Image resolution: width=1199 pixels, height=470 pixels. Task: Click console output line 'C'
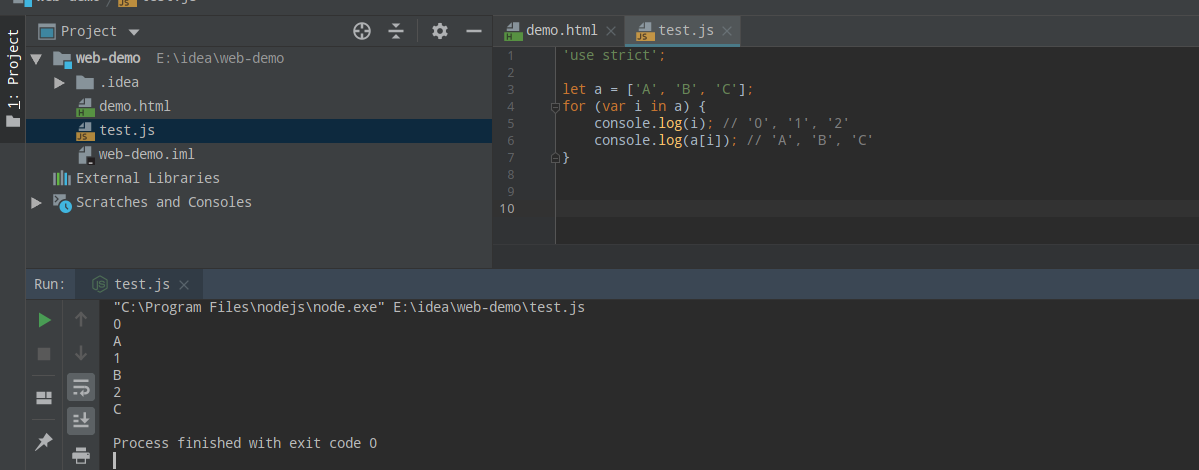click(117, 410)
